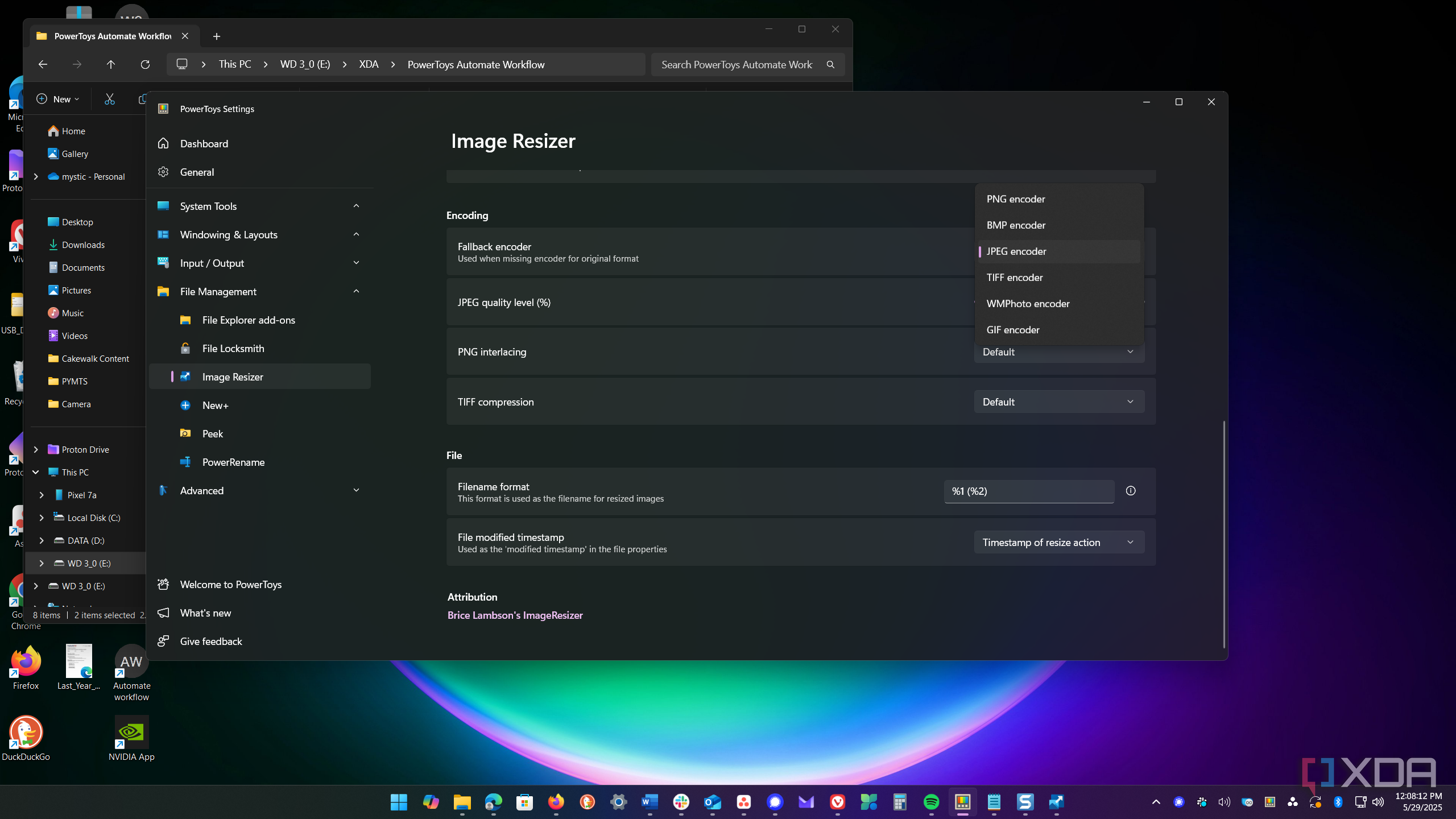
Task: Click the filename format info icon
Action: pos(1131,491)
